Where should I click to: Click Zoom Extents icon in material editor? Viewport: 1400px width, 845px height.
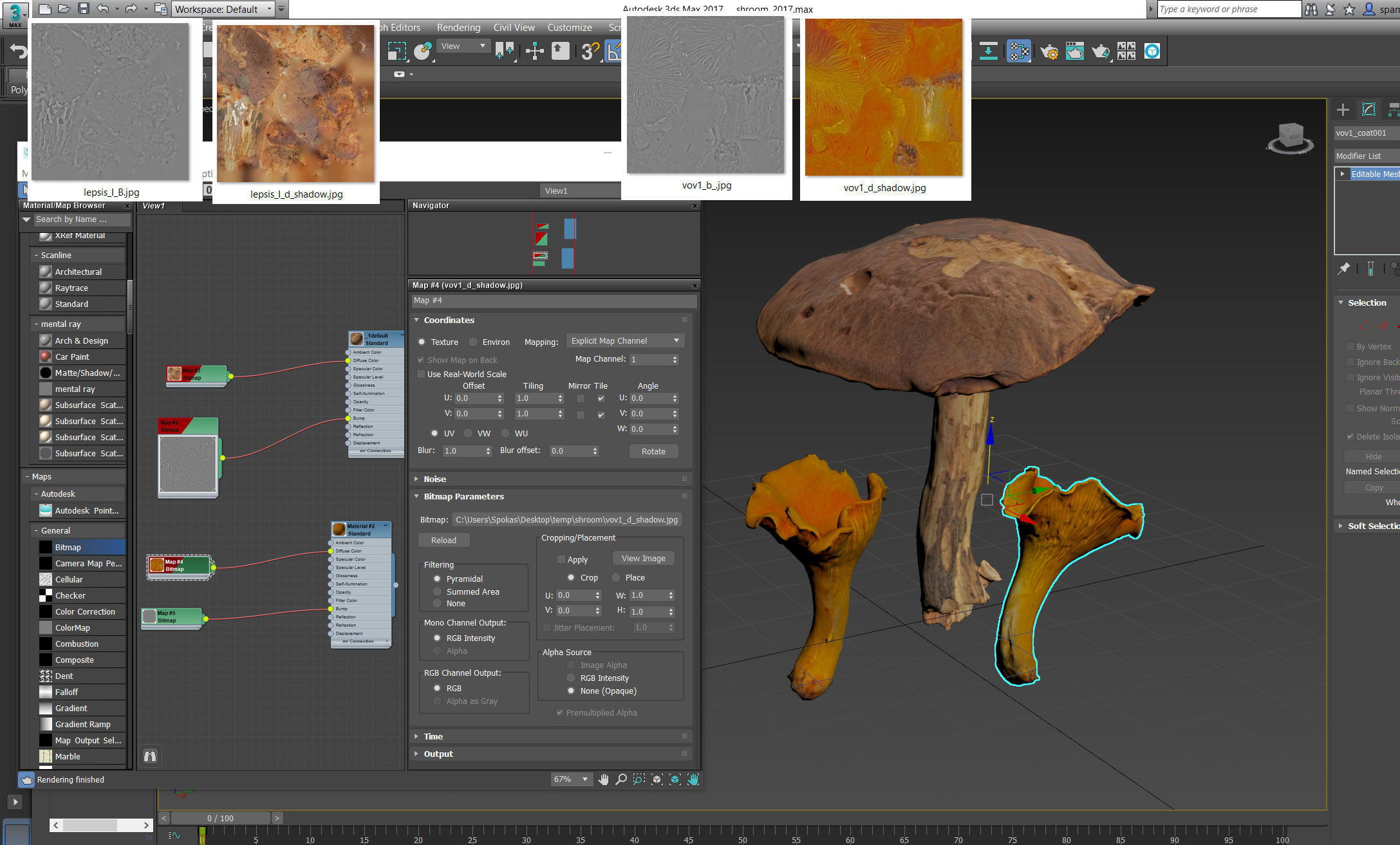657,779
